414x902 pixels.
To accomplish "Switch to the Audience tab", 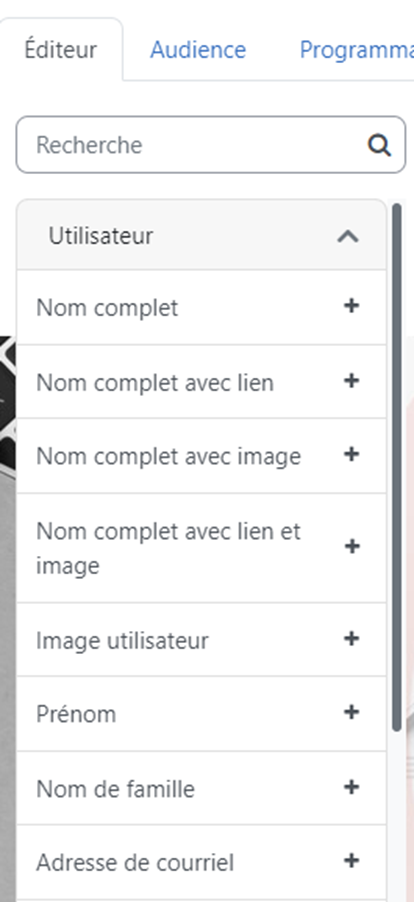I will point(198,50).
